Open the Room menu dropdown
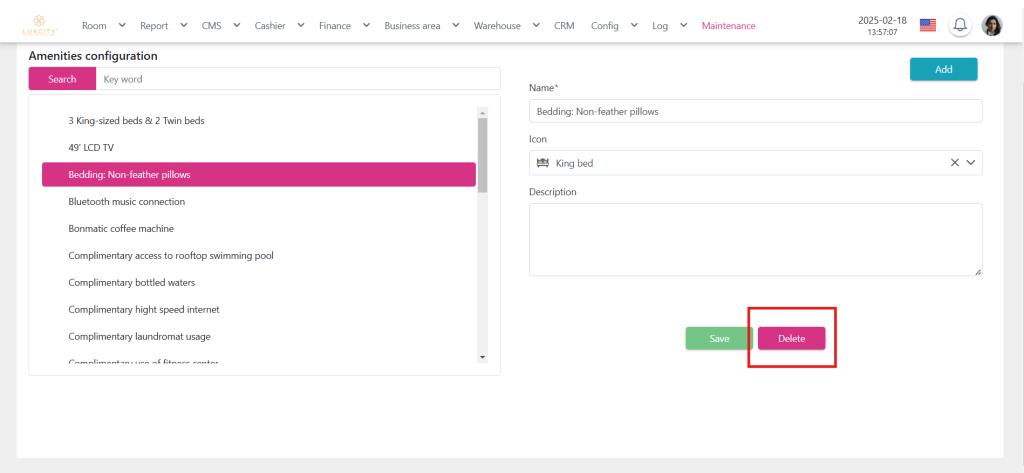Screen dimensions: 1024x473 point(104,26)
